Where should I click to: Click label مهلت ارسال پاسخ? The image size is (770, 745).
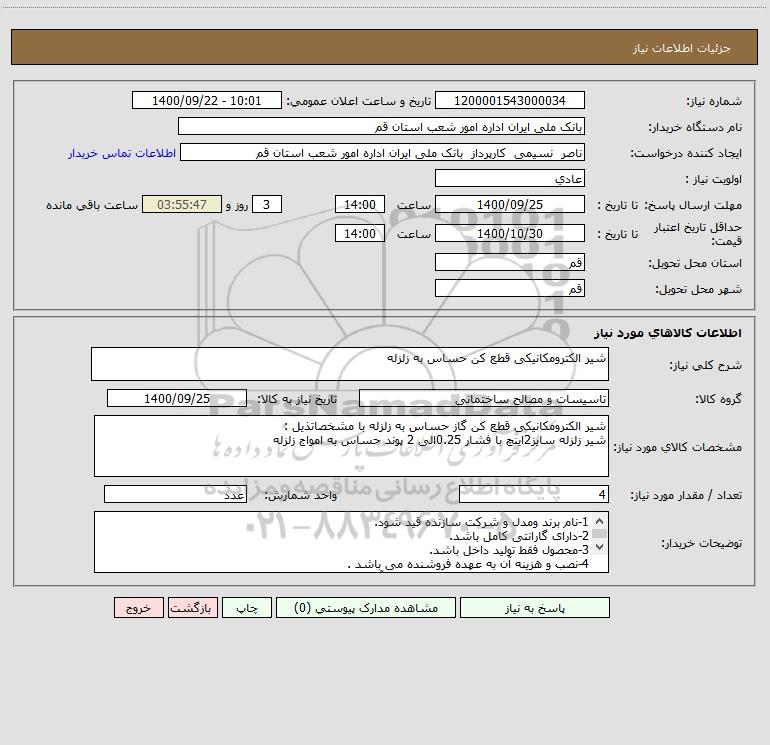point(693,205)
